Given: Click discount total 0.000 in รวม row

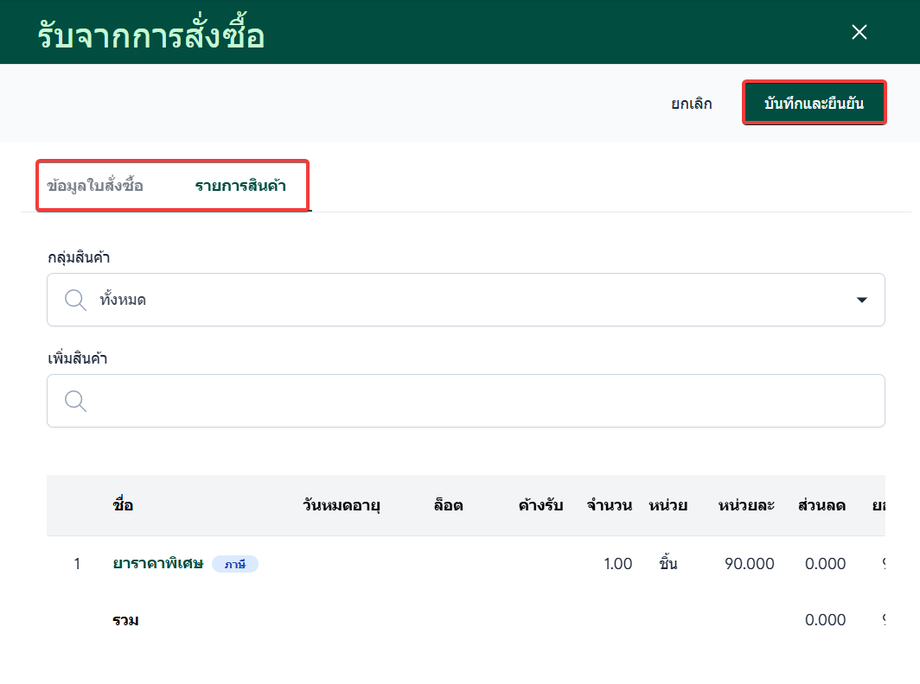Looking at the screenshot, I should click(825, 619).
